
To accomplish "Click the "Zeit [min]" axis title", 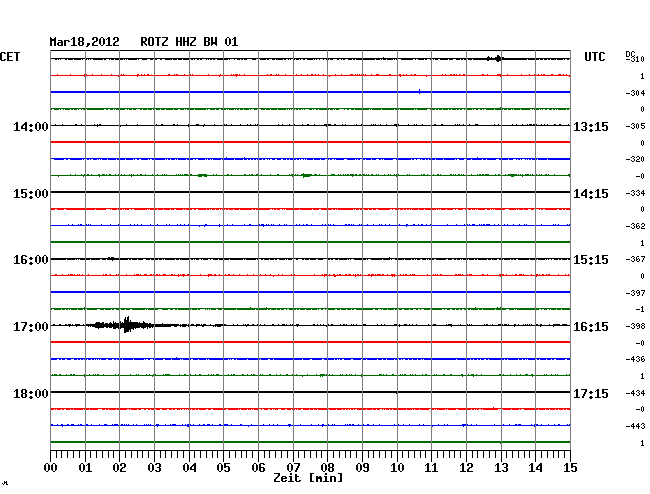I will (x=308, y=478).
